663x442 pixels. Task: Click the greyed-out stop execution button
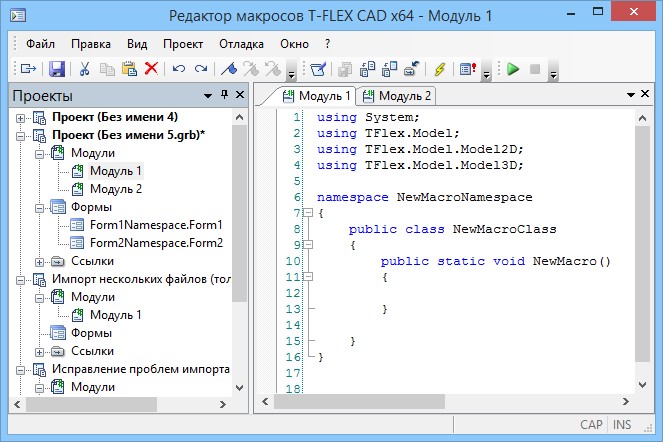coord(535,69)
